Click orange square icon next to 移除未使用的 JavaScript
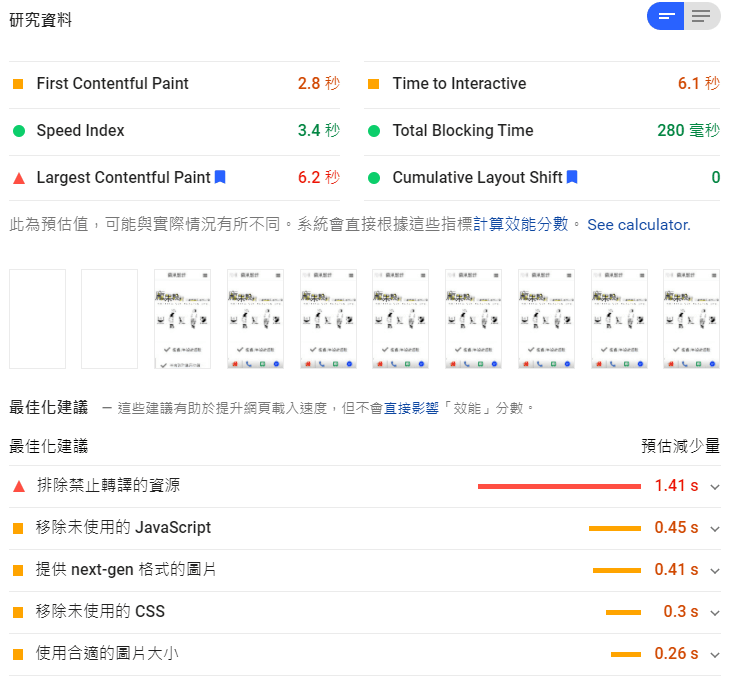This screenshot has height=690, width=737. click(18, 528)
